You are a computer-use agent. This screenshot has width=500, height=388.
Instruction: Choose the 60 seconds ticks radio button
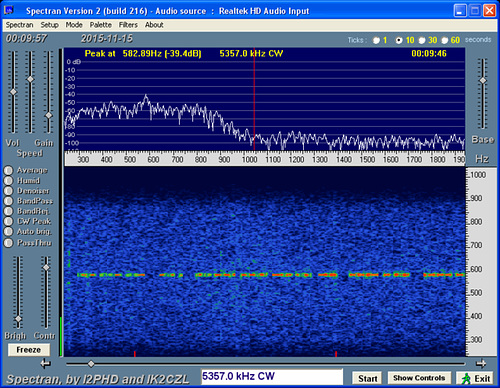coord(444,40)
